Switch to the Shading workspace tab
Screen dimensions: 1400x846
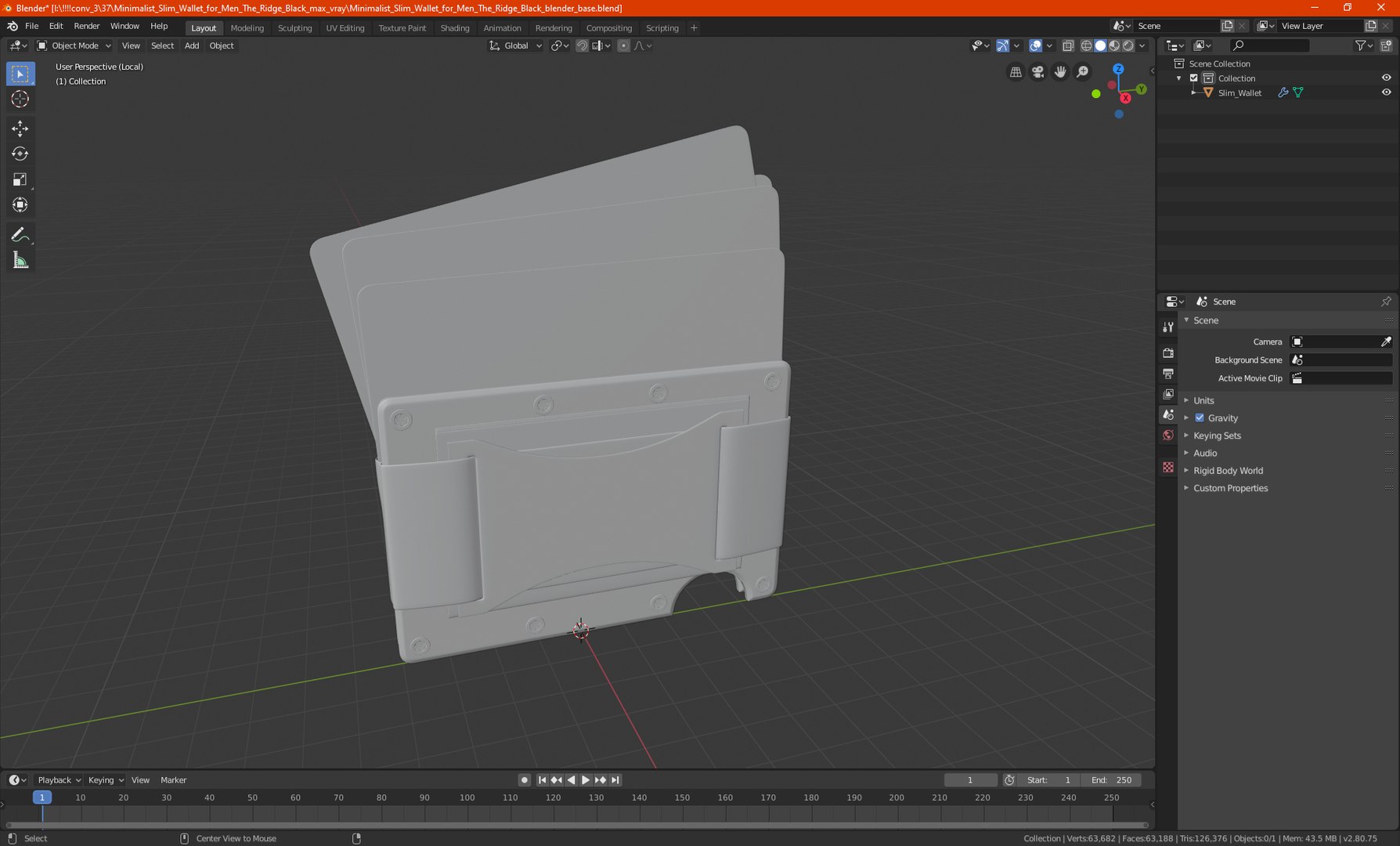(x=455, y=28)
